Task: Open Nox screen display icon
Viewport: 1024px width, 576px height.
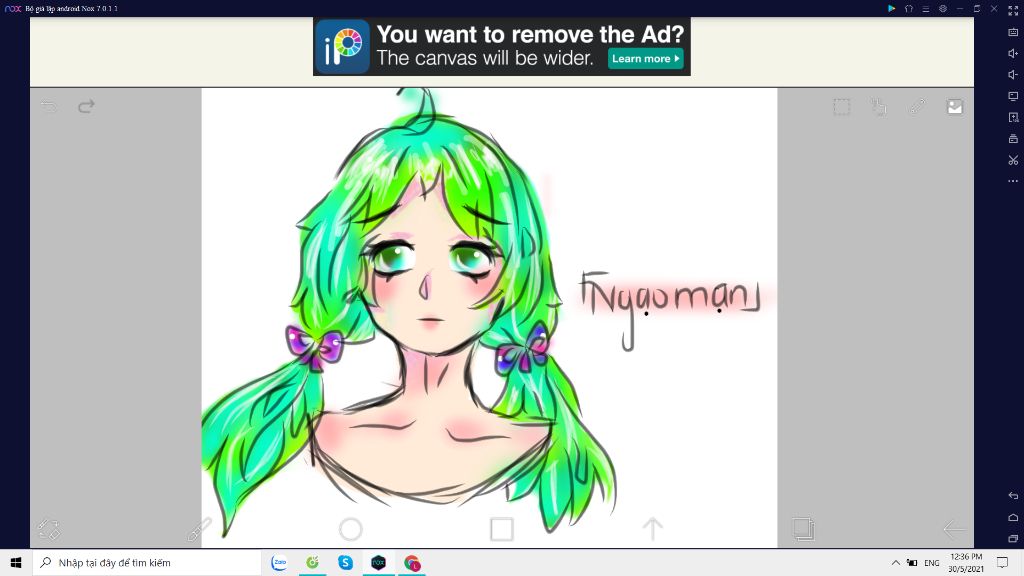Action: (1013, 96)
